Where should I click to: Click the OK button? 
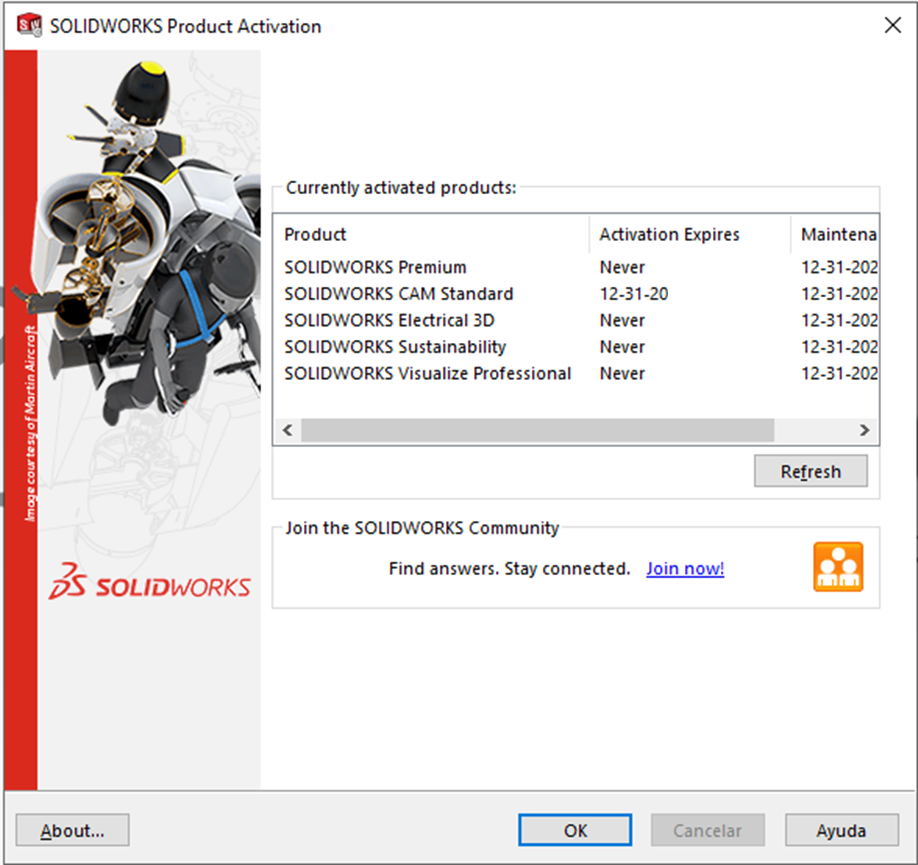tap(575, 830)
